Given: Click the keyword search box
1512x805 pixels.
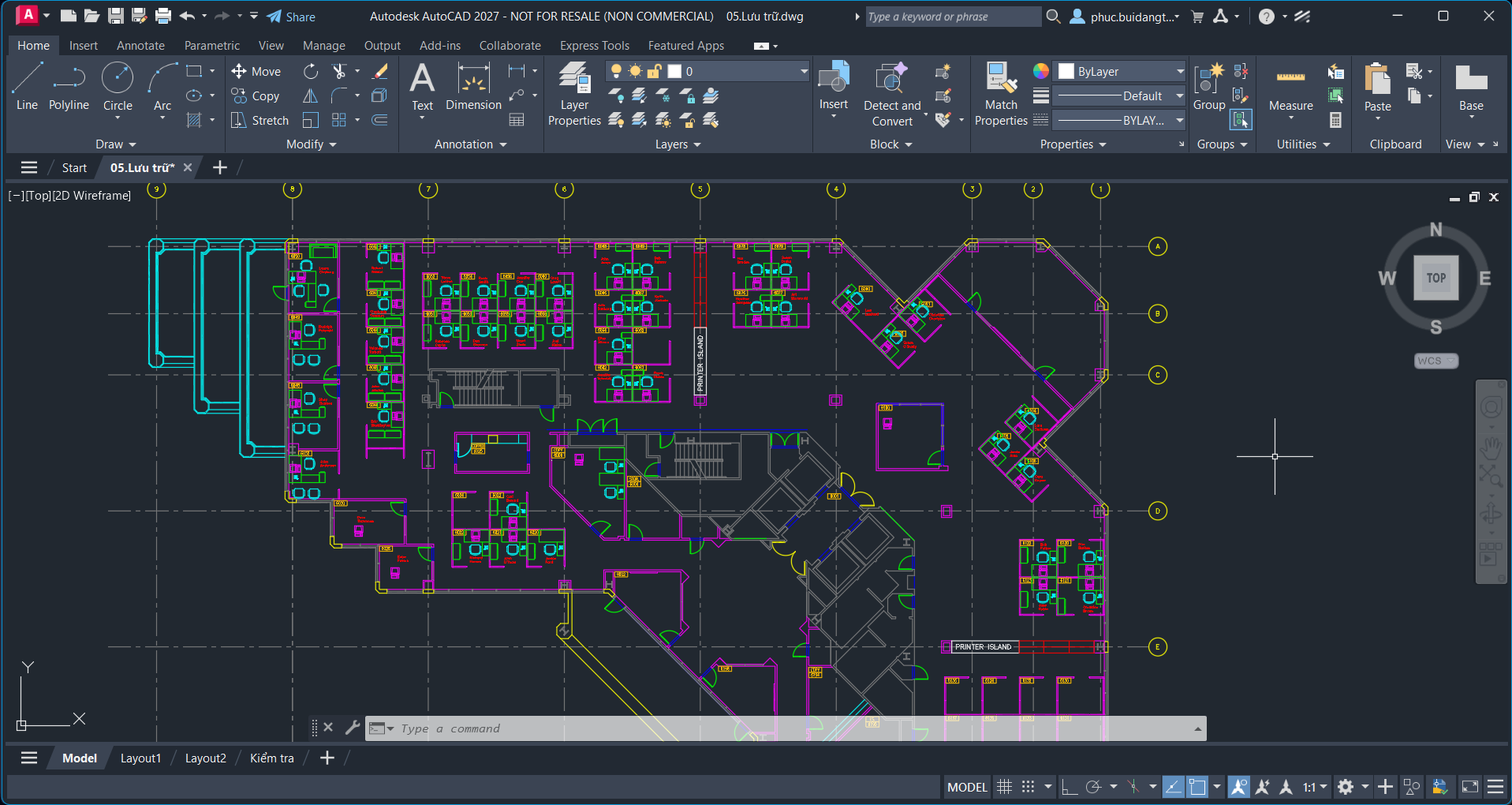Looking at the screenshot, I should [952, 17].
